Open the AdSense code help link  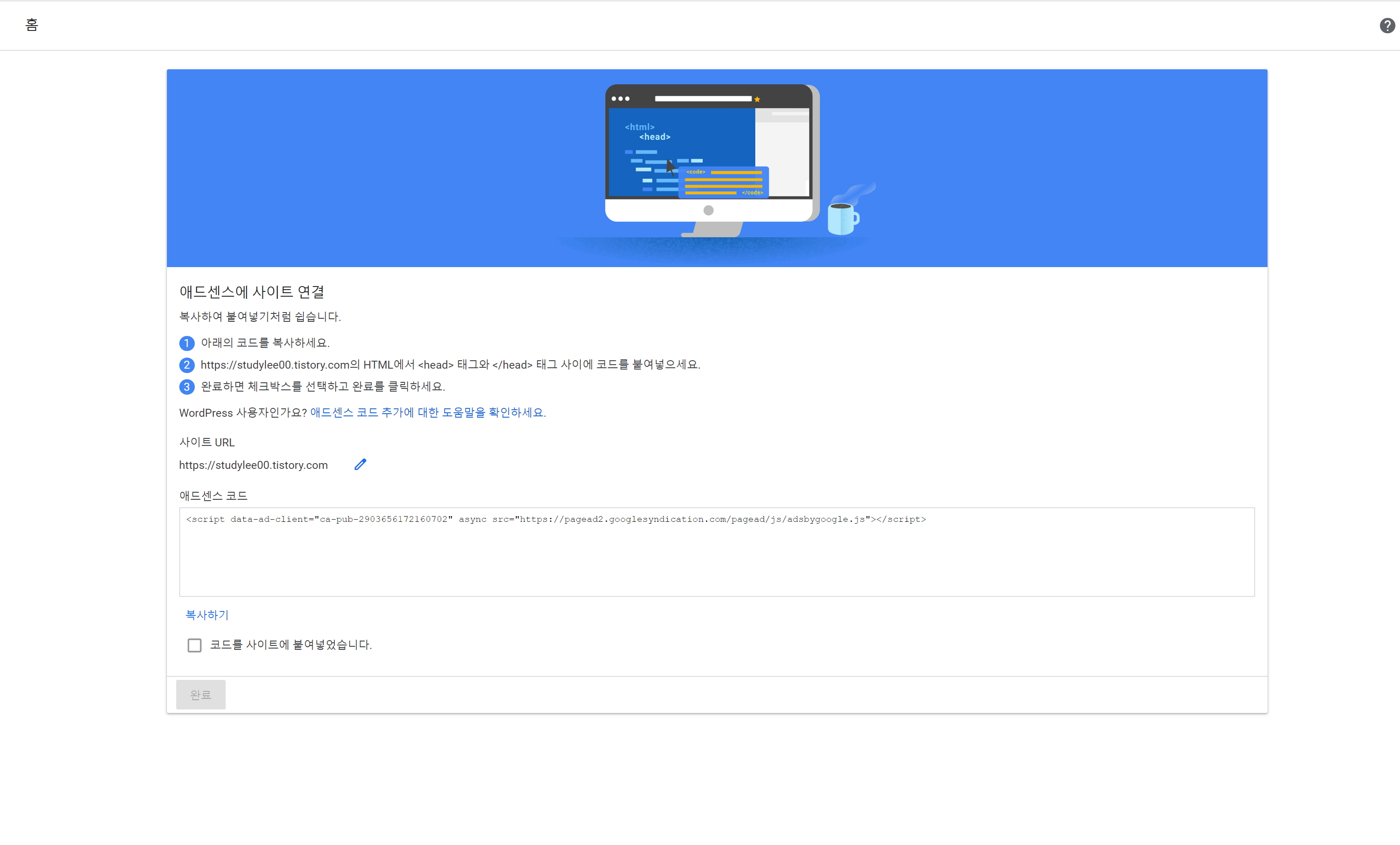click(x=428, y=413)
